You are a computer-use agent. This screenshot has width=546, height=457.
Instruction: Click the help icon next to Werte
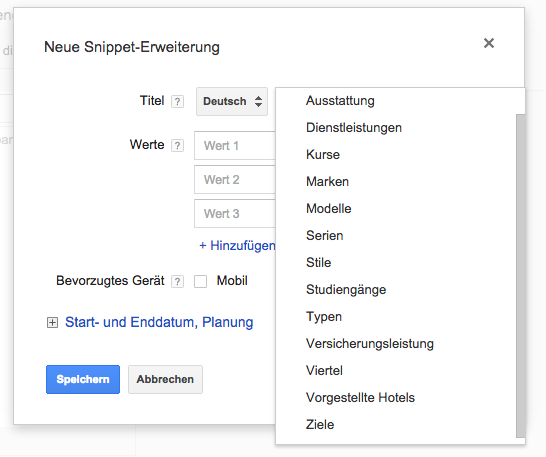tap(177, 146)
